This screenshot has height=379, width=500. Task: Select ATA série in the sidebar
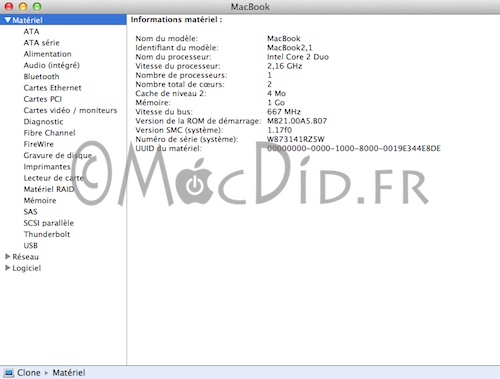point(41,43)
